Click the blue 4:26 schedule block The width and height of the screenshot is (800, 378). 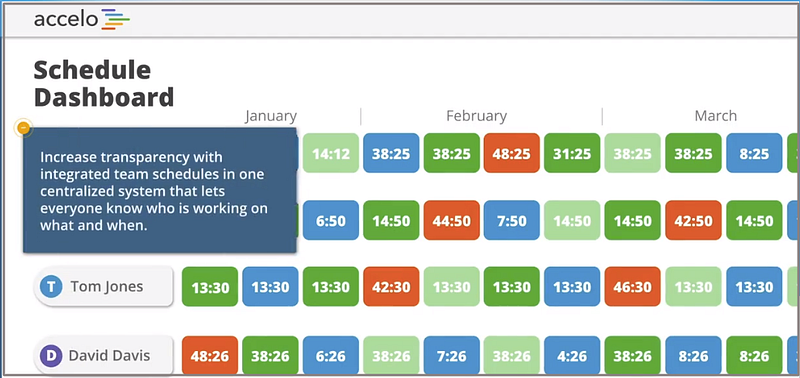[x=572, y=356]
